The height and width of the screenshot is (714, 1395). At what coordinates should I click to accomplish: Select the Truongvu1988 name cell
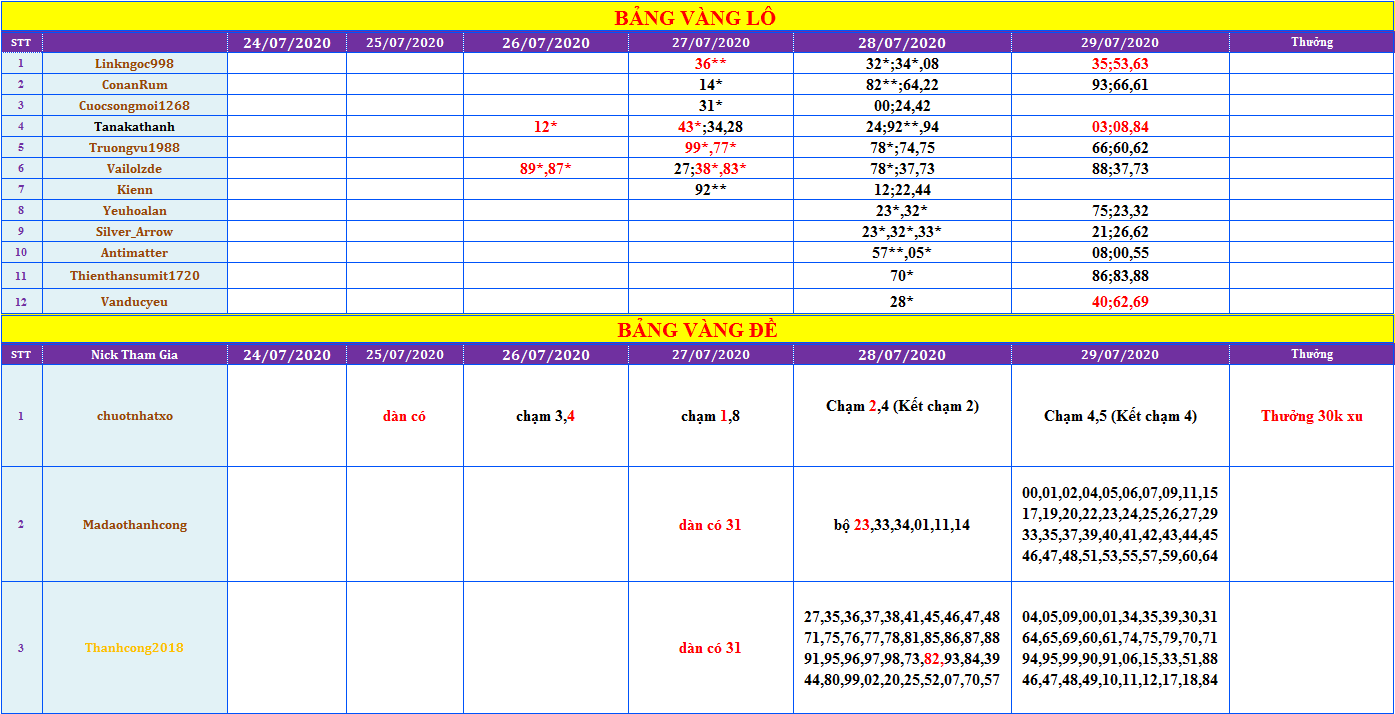point(135,148)
